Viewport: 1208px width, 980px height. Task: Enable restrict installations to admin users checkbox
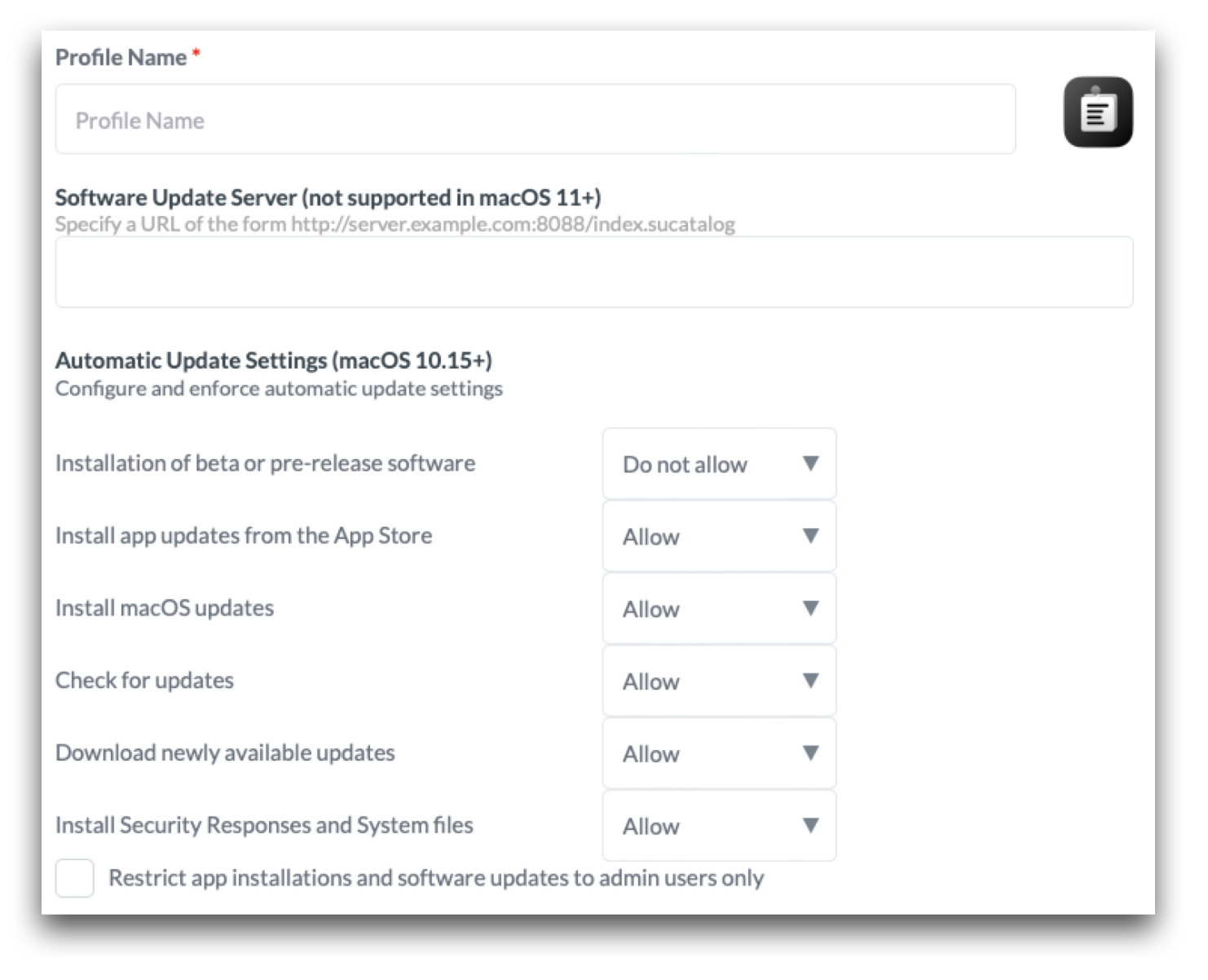(x=75, y=878)
